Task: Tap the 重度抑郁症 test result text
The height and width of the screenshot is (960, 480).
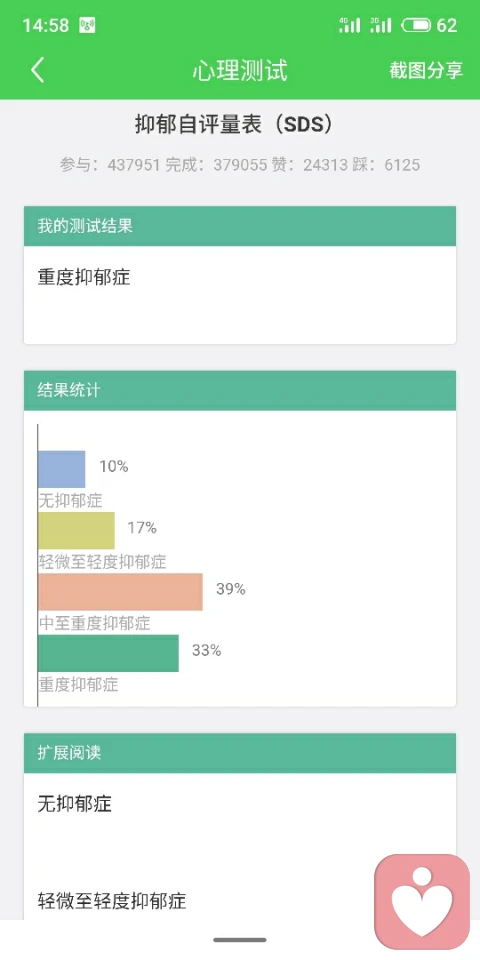Action: (84, 277)
